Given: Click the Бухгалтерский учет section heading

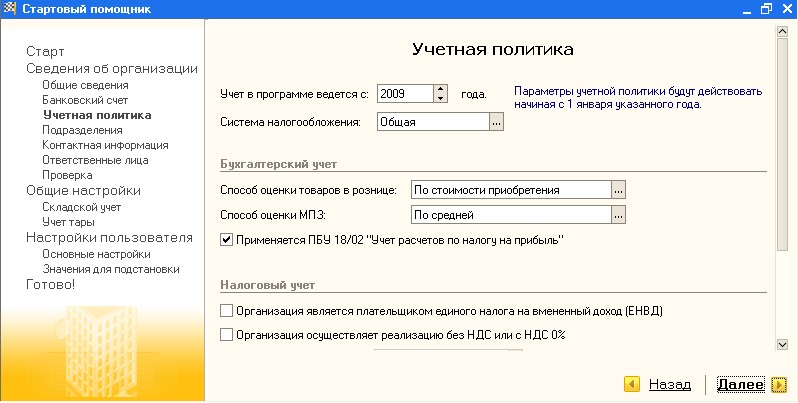Looking at the screenshot, I should pos(278,164).
